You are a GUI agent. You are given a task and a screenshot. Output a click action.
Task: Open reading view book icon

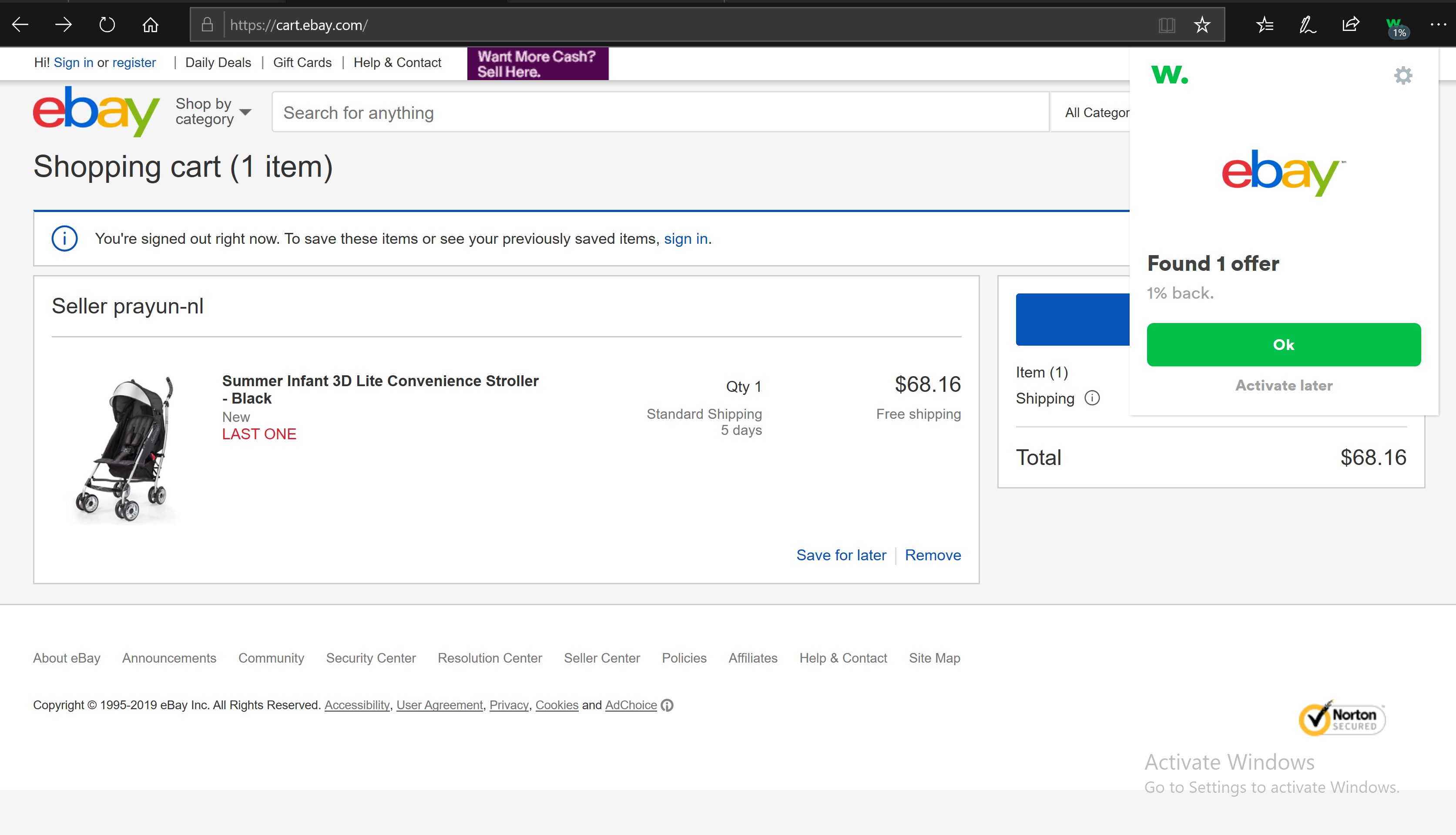1167,25
